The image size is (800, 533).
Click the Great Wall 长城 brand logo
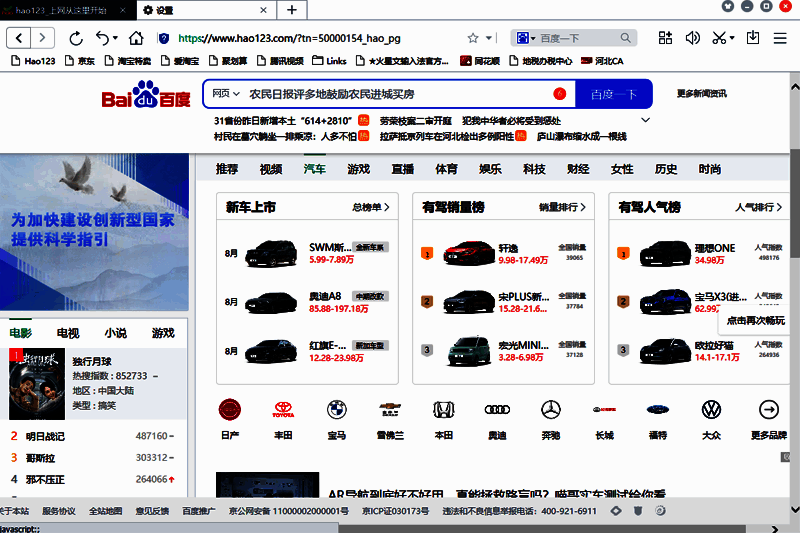click(x=605, y=410)
